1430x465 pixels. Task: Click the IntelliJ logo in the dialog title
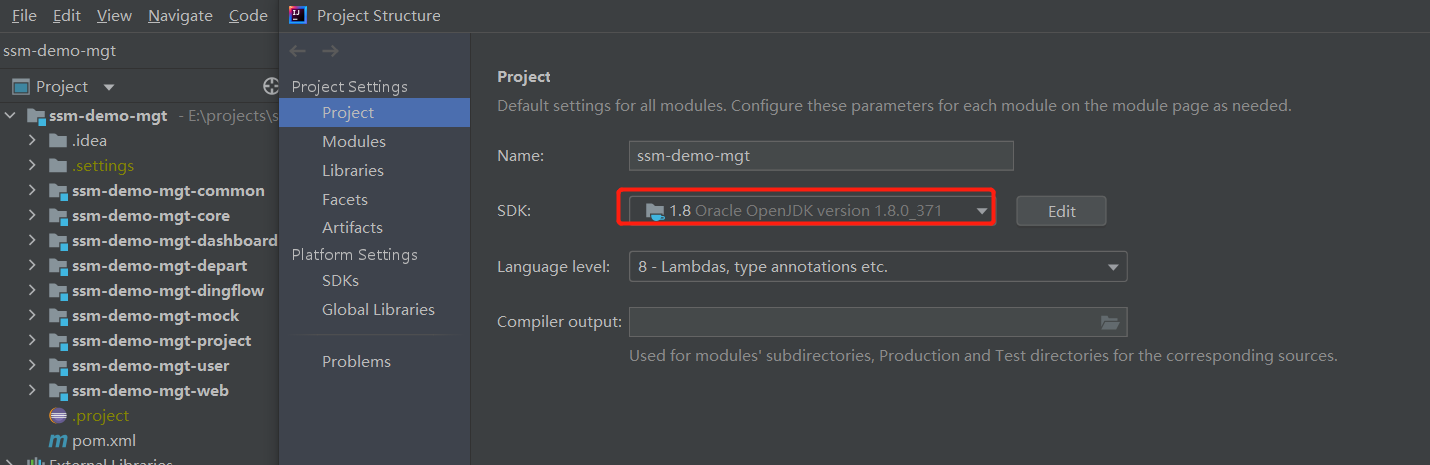(x=297, y=15)
